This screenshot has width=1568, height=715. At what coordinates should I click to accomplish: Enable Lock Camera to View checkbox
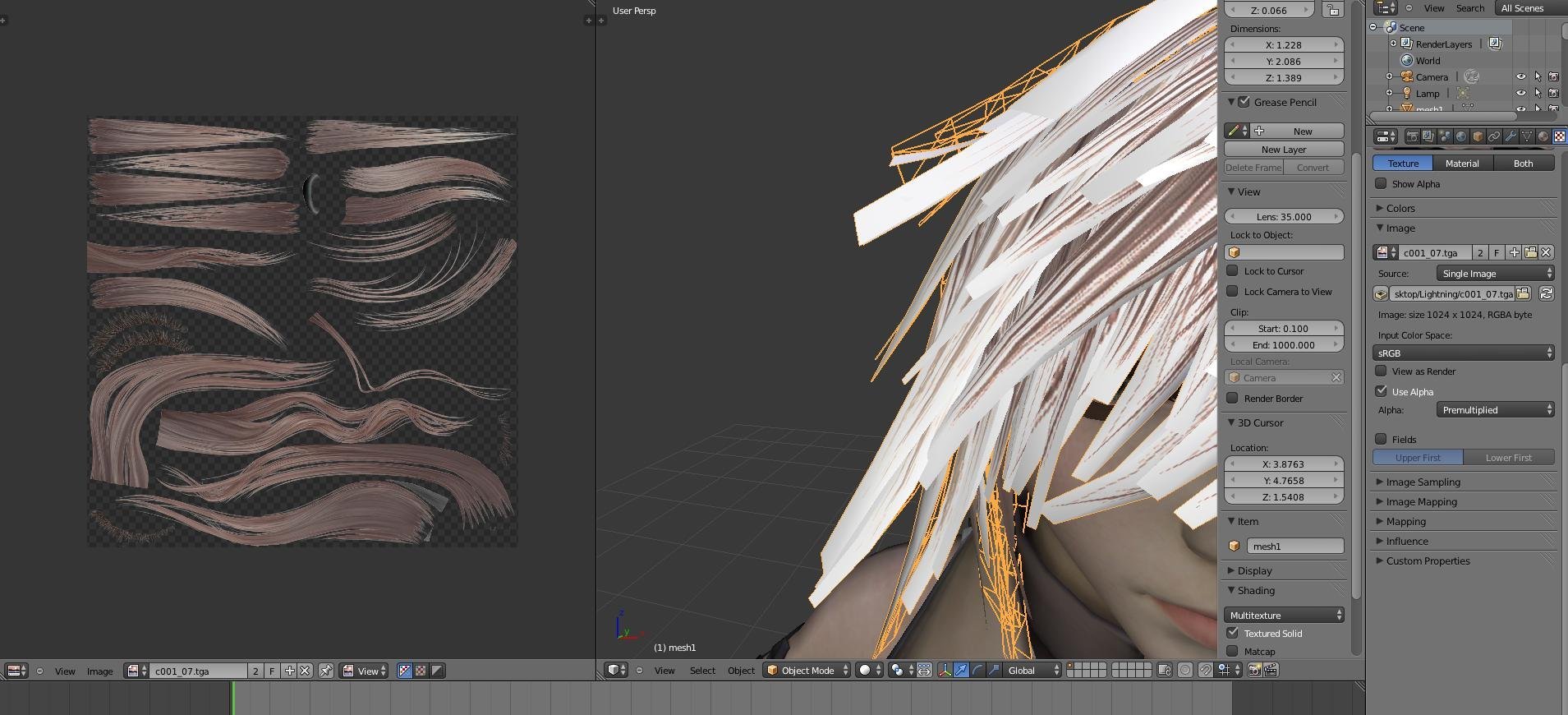[1232, 291]
